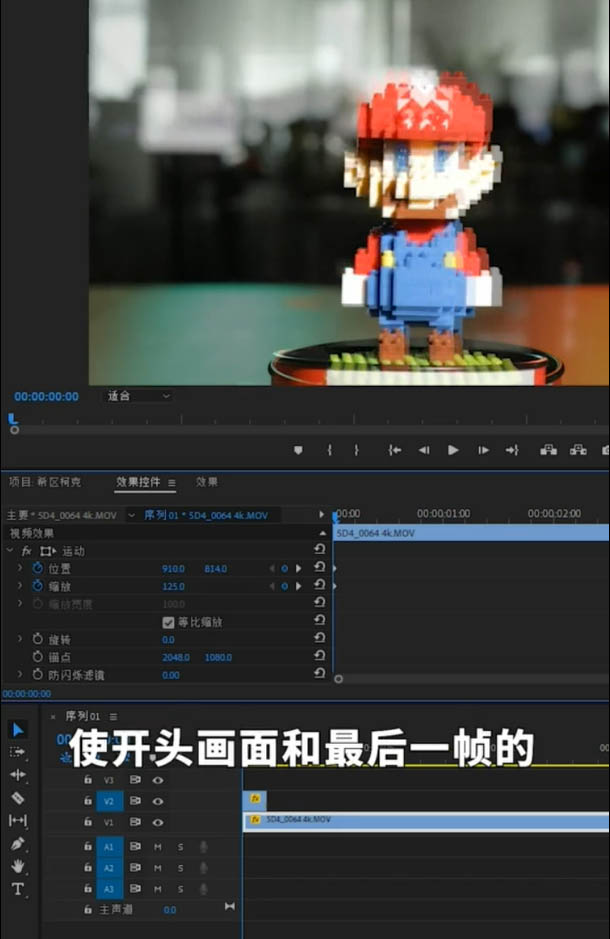
Task: Open the 适合 zoom level dropdown
Action: click(x=139, y=396)
